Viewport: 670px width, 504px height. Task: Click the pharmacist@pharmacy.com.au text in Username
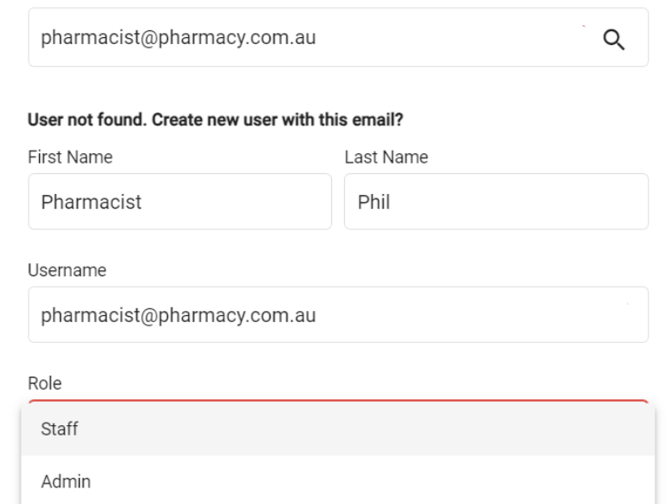[178, 316]
